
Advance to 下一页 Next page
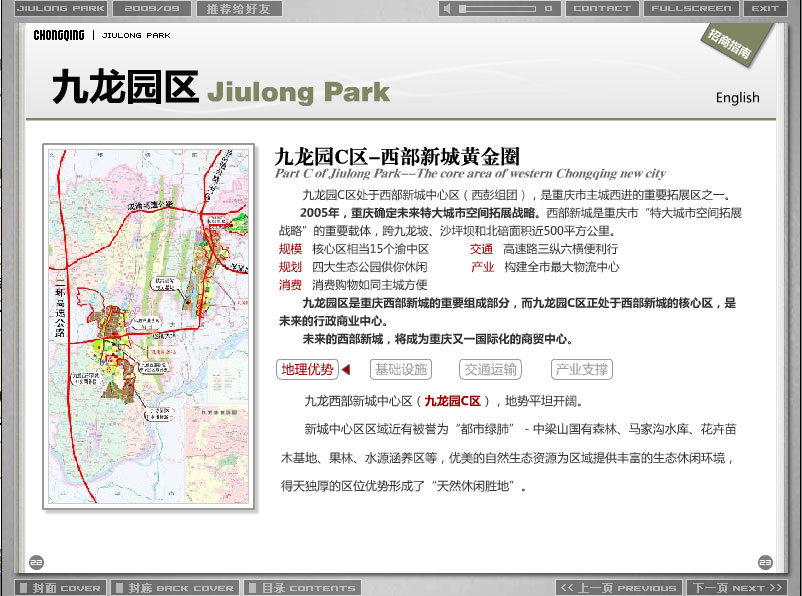point(735,588)
